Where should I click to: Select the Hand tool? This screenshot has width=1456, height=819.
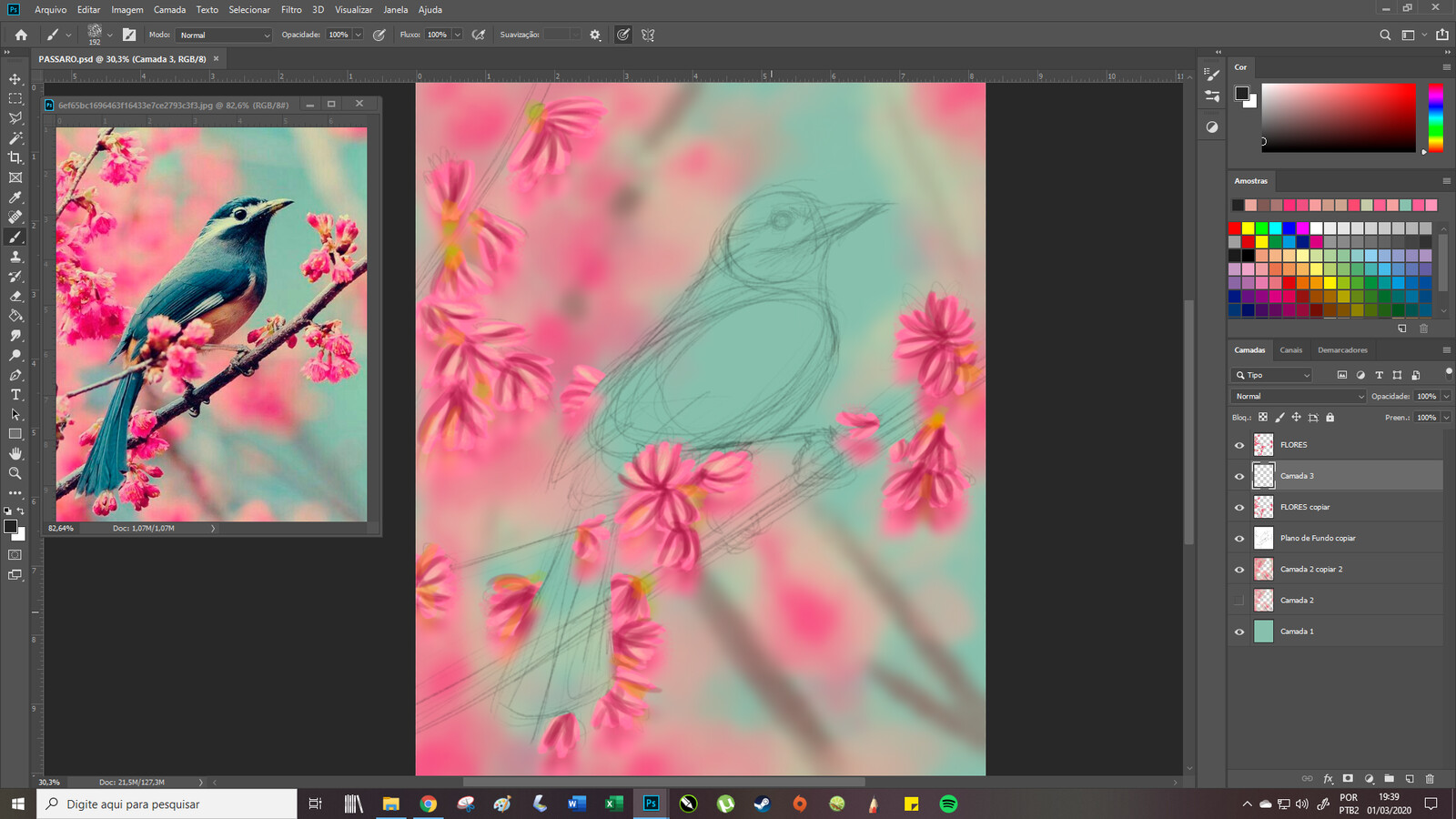(15, 453)
